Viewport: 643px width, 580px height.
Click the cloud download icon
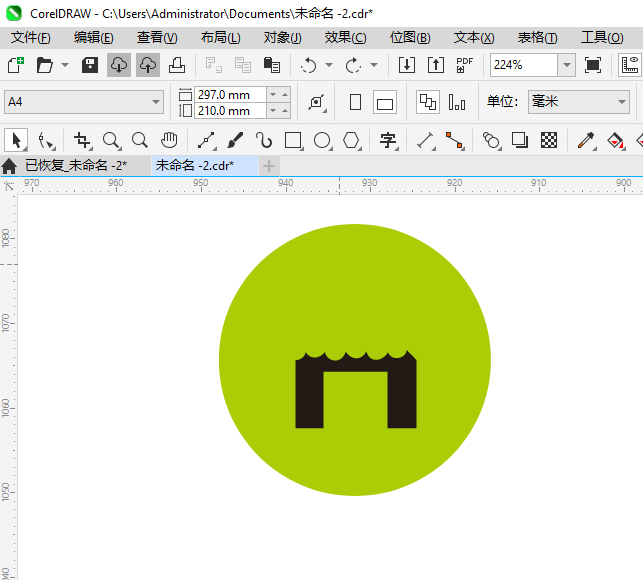pyautogui.click(x=119, y=65)
